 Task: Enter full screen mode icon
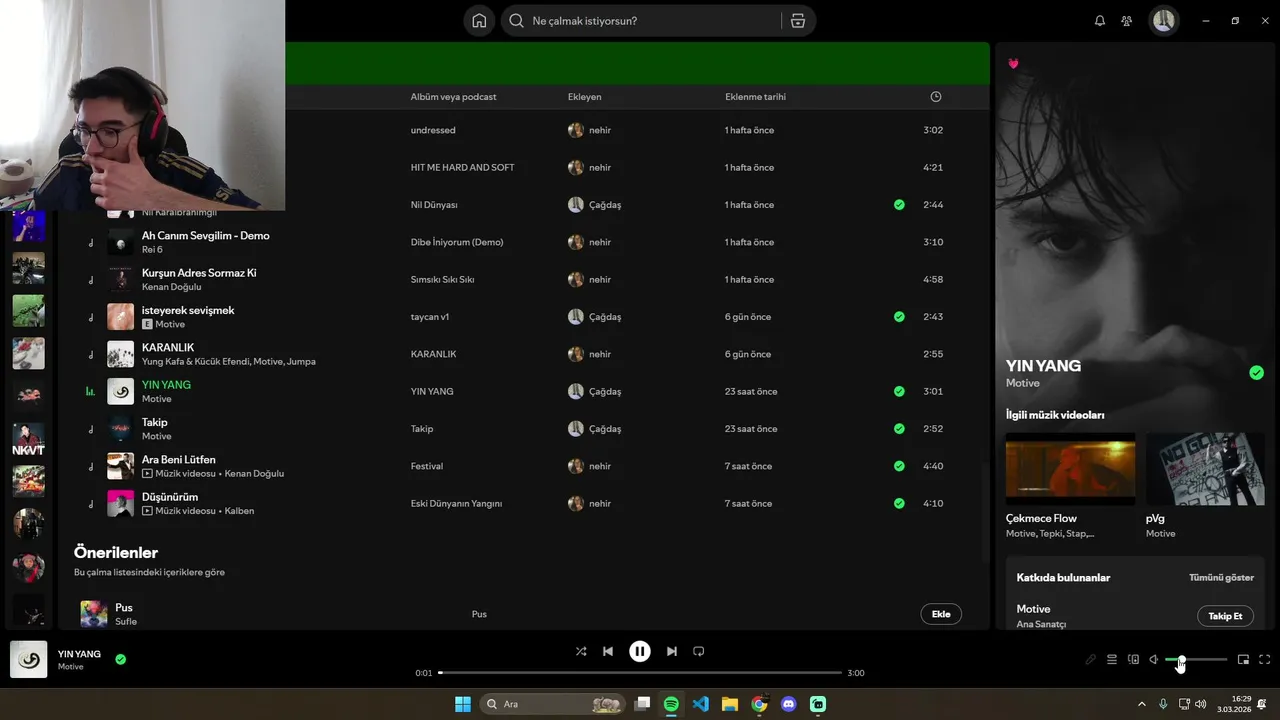[1265, 660]
